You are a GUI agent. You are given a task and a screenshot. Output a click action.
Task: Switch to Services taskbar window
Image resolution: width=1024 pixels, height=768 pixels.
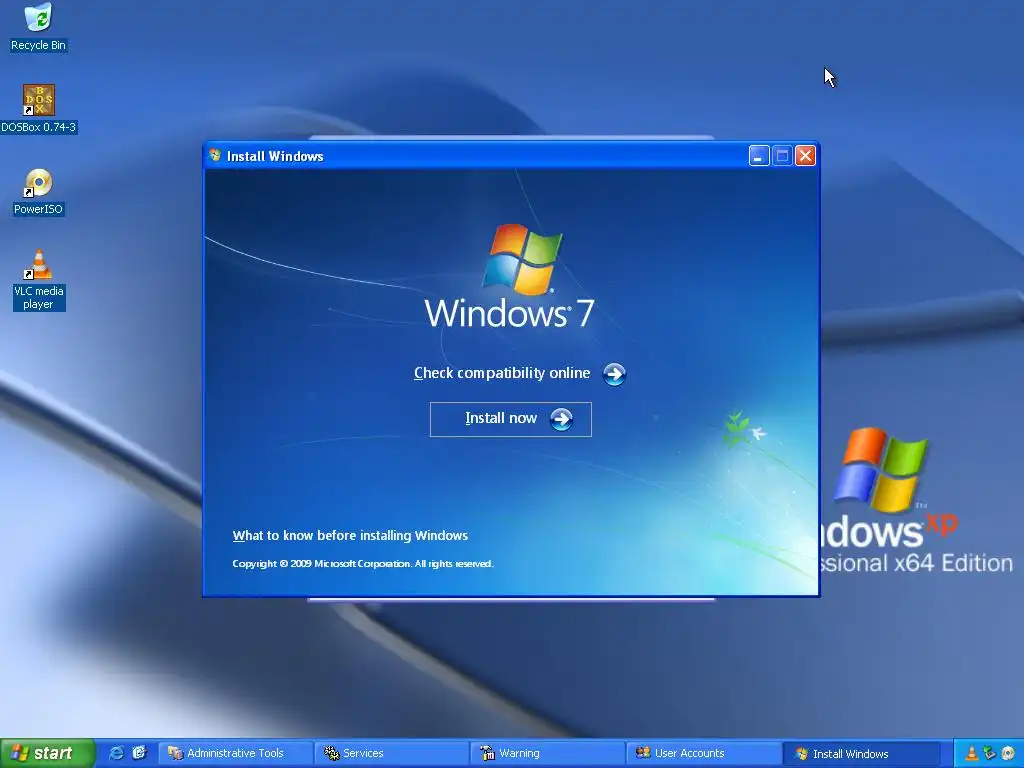click(391, 753)
